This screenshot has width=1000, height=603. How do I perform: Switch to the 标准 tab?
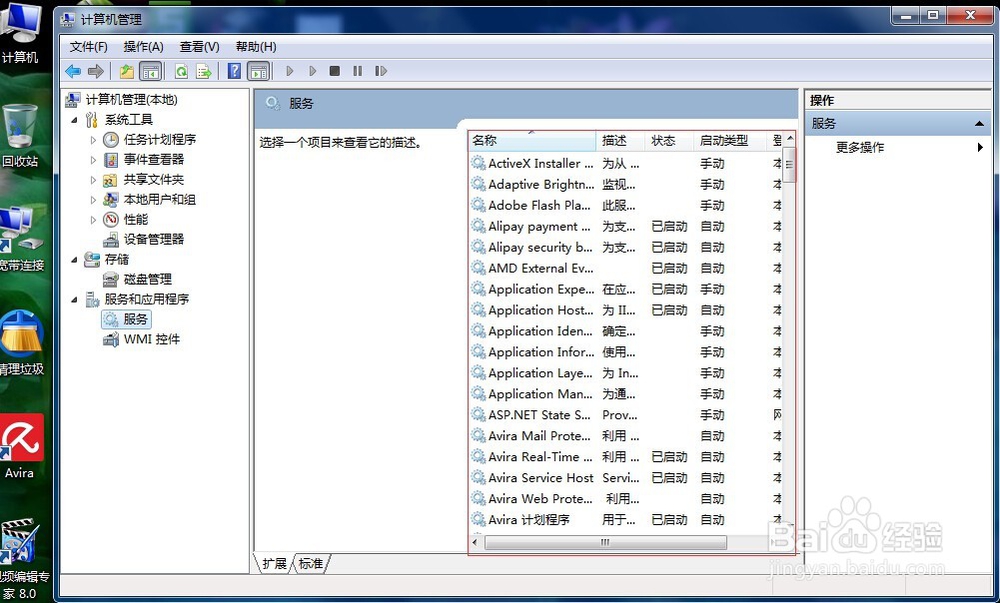coord(311,563)
